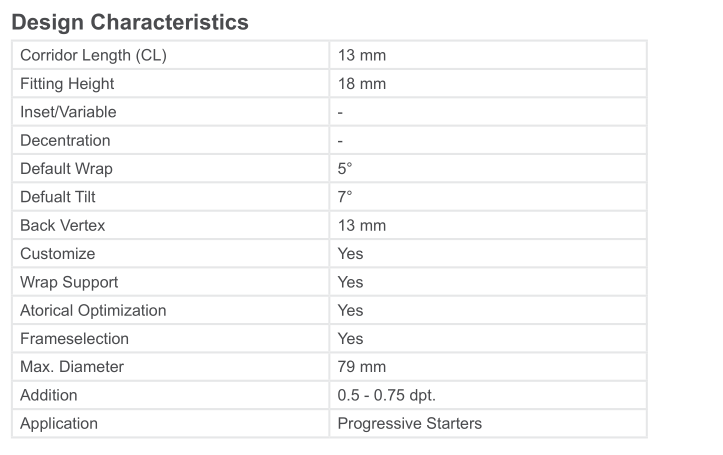Select the Defualt Tilt label
The image size is (723, 455).
point(58,197)
